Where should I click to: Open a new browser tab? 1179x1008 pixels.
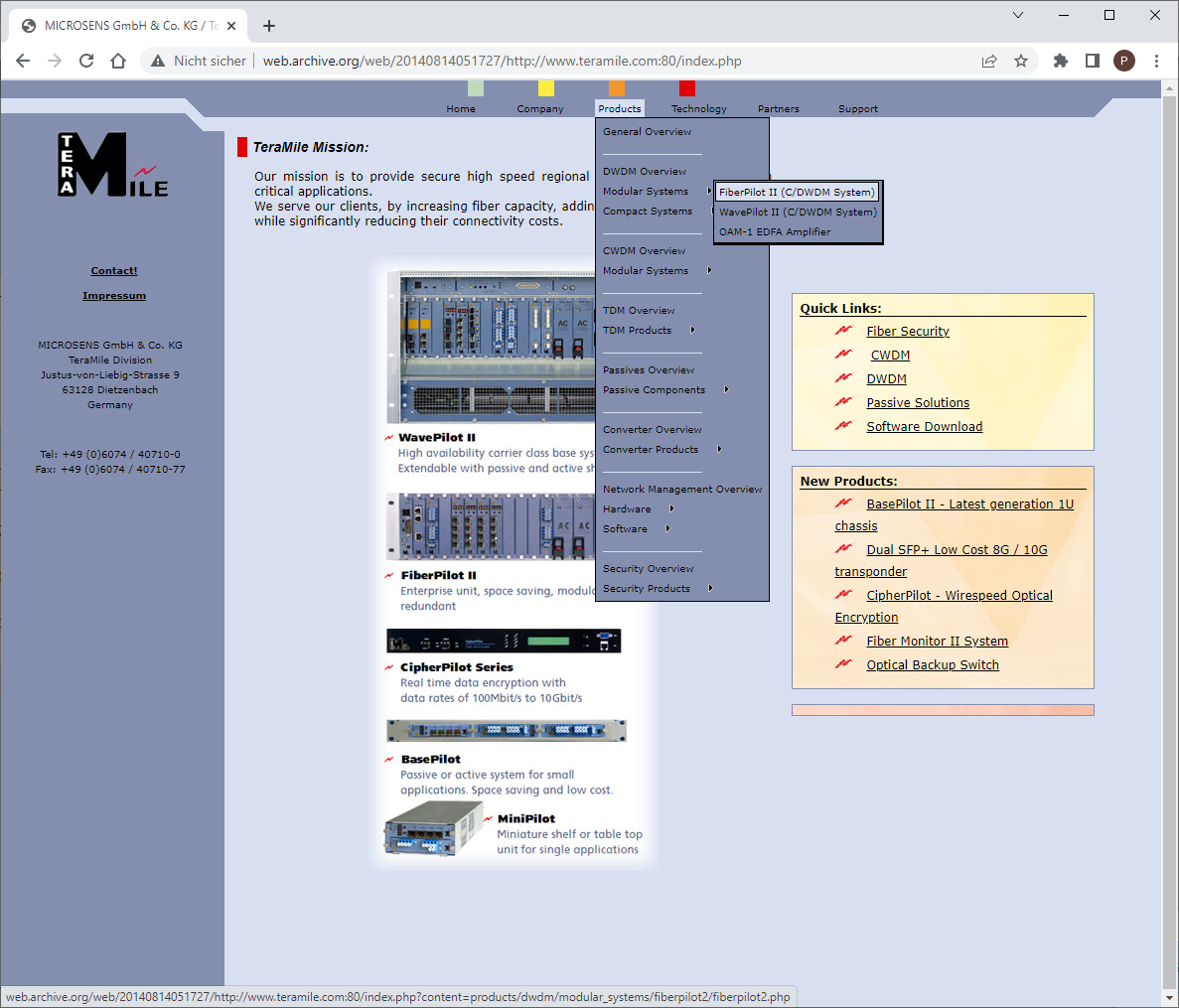[x=269, y=26]
